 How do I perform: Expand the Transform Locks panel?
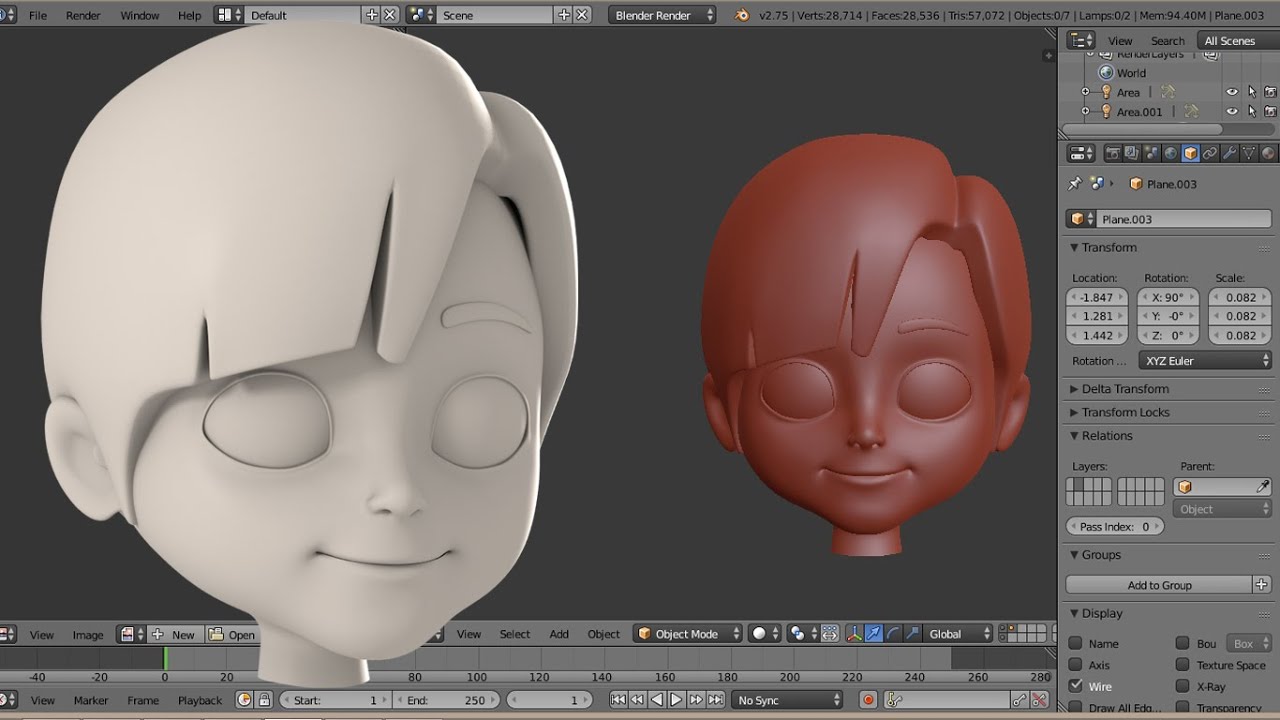pyautogui.click(x=1119, y=412)
